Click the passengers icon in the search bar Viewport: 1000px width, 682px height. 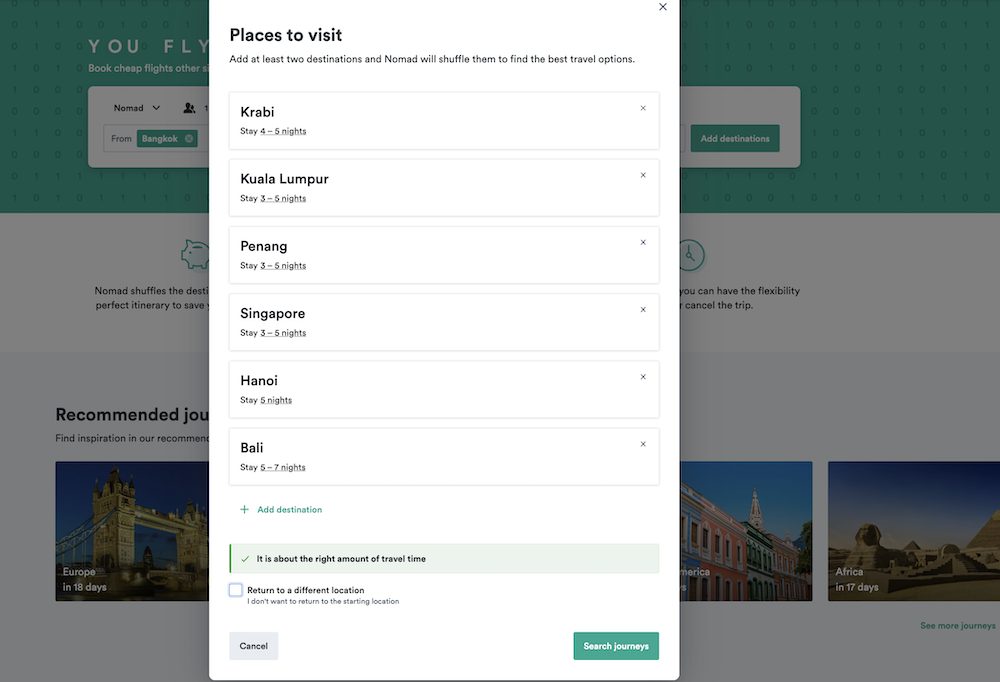[187, 107]
